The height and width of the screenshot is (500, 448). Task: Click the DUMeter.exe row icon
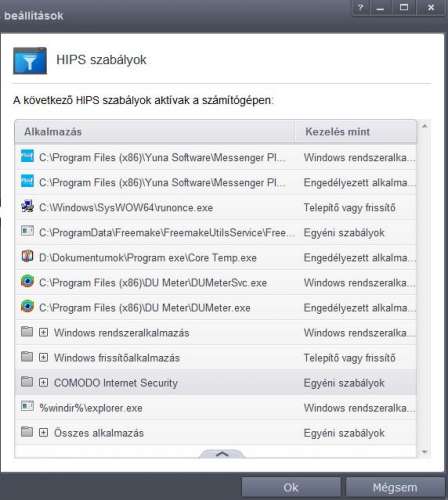[27, 306]
